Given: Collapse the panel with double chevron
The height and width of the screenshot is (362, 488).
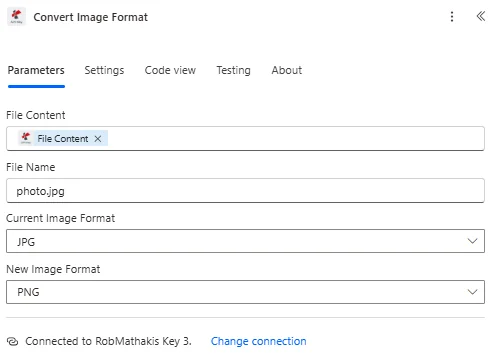Looking at the screenshot, I should point(480,16).
